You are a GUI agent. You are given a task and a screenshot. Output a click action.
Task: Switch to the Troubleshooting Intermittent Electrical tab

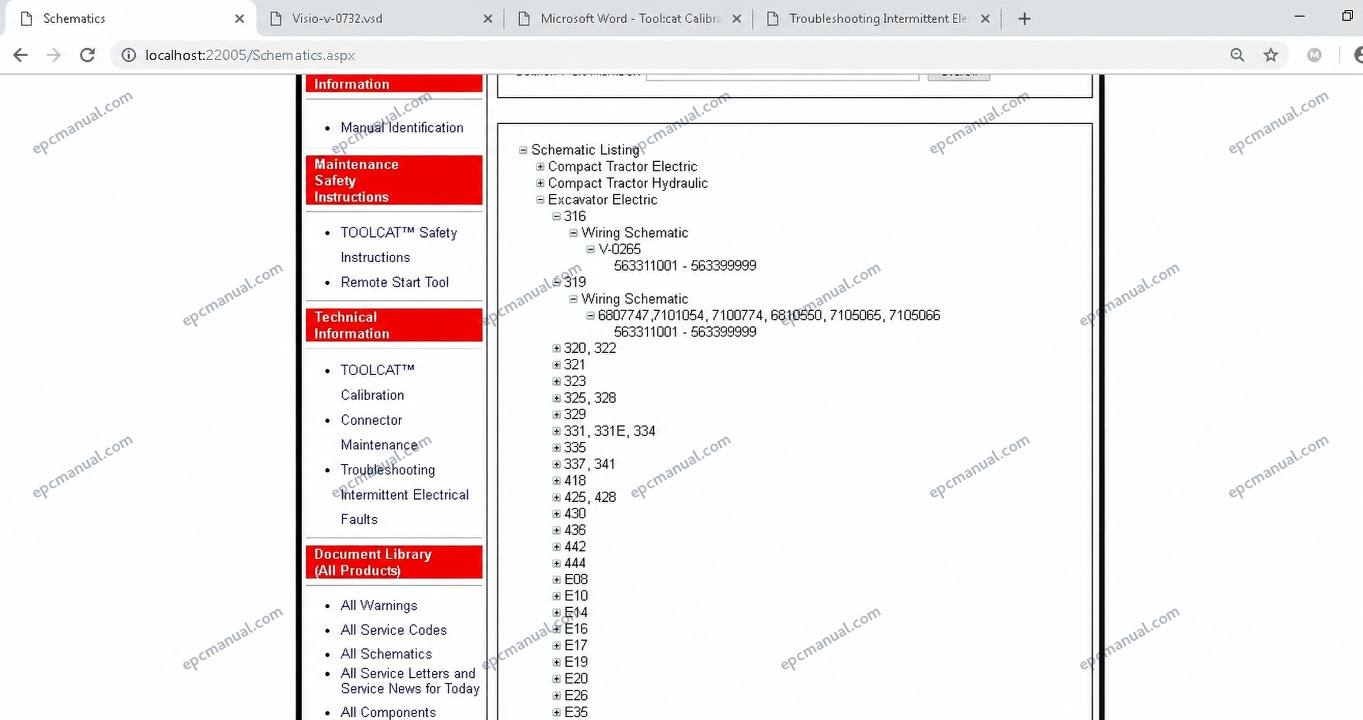(878, 18)
